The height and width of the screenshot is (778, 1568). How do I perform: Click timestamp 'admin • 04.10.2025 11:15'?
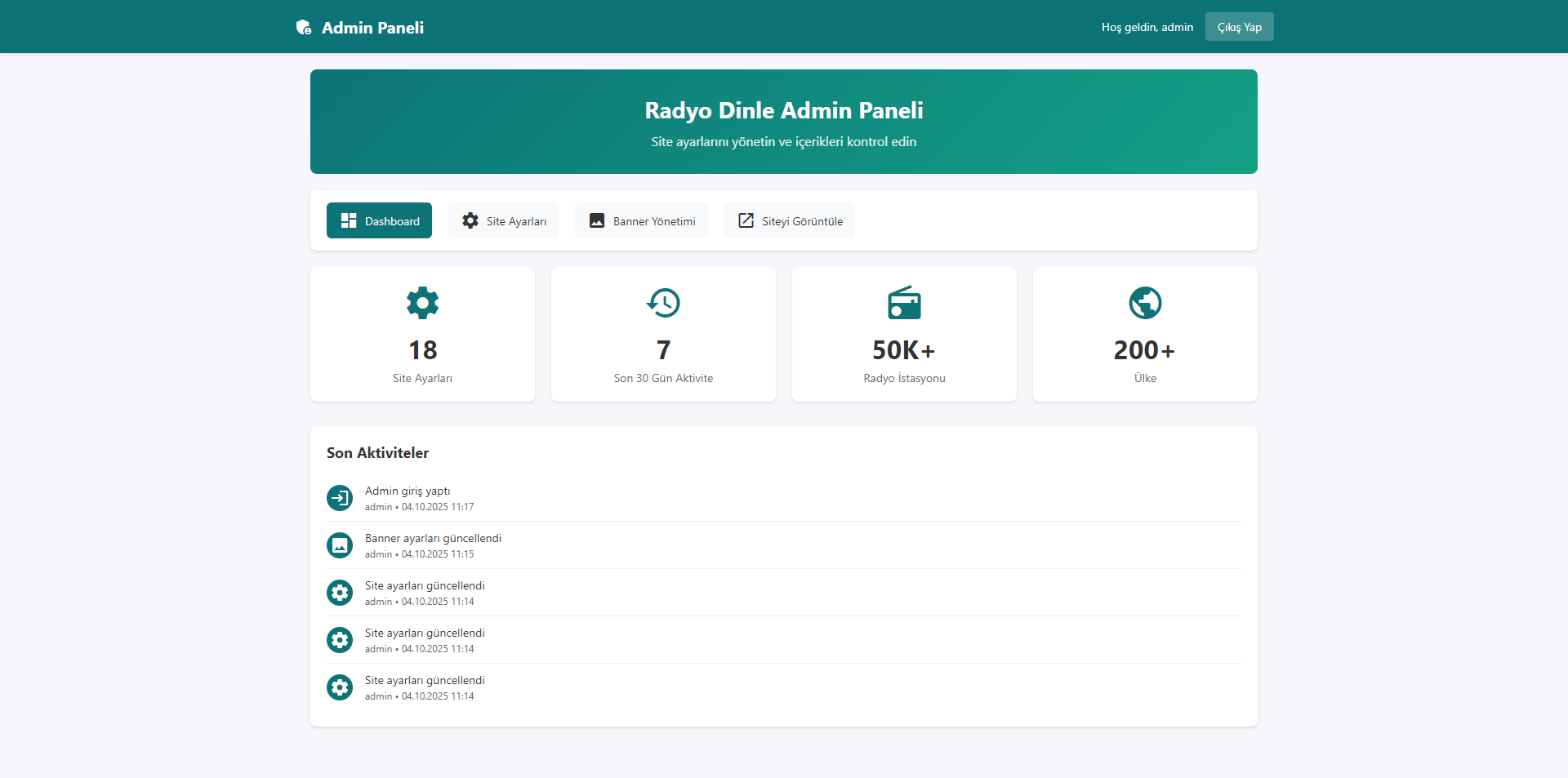point(419,554)
